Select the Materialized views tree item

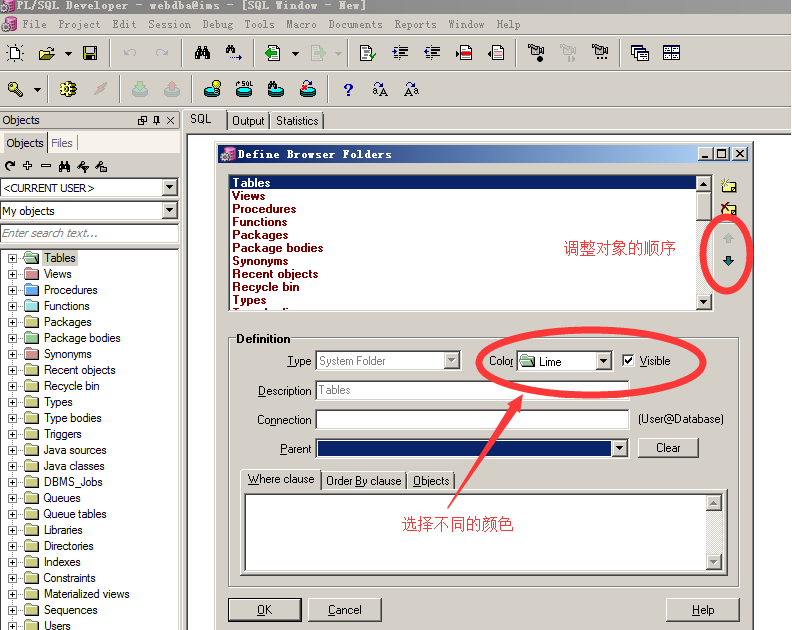coord(86,594)
